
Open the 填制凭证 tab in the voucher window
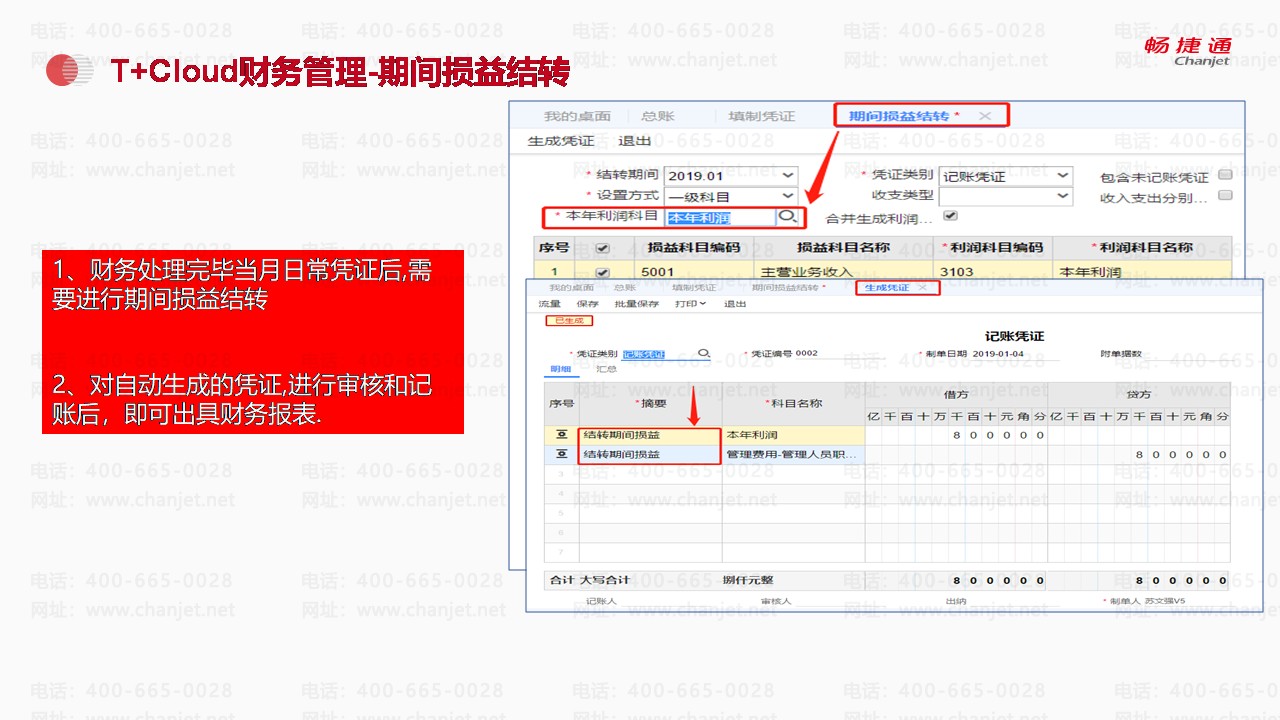click(x=694, y=288)
